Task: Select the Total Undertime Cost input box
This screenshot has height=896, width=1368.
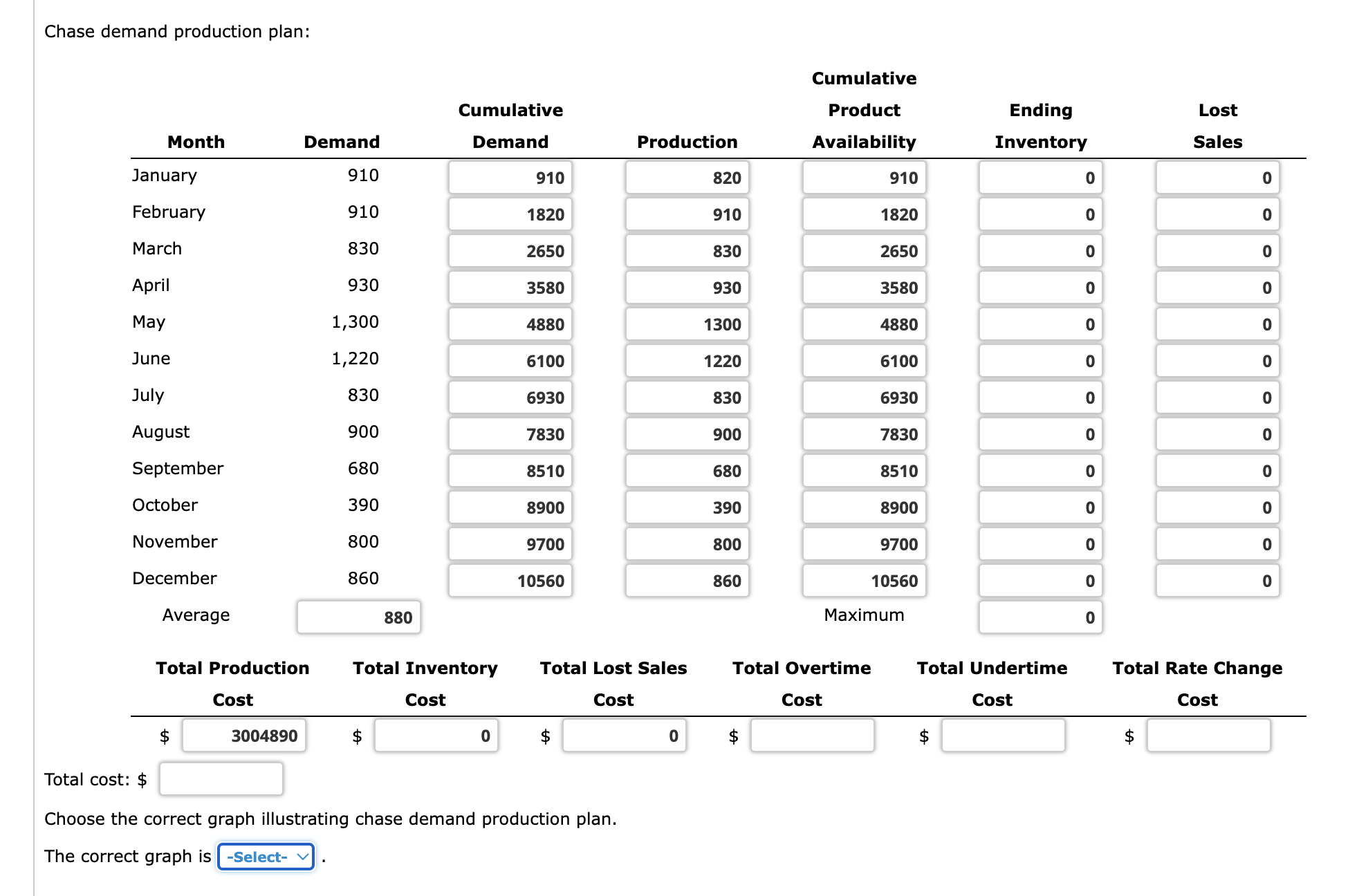Action: 1002,736
